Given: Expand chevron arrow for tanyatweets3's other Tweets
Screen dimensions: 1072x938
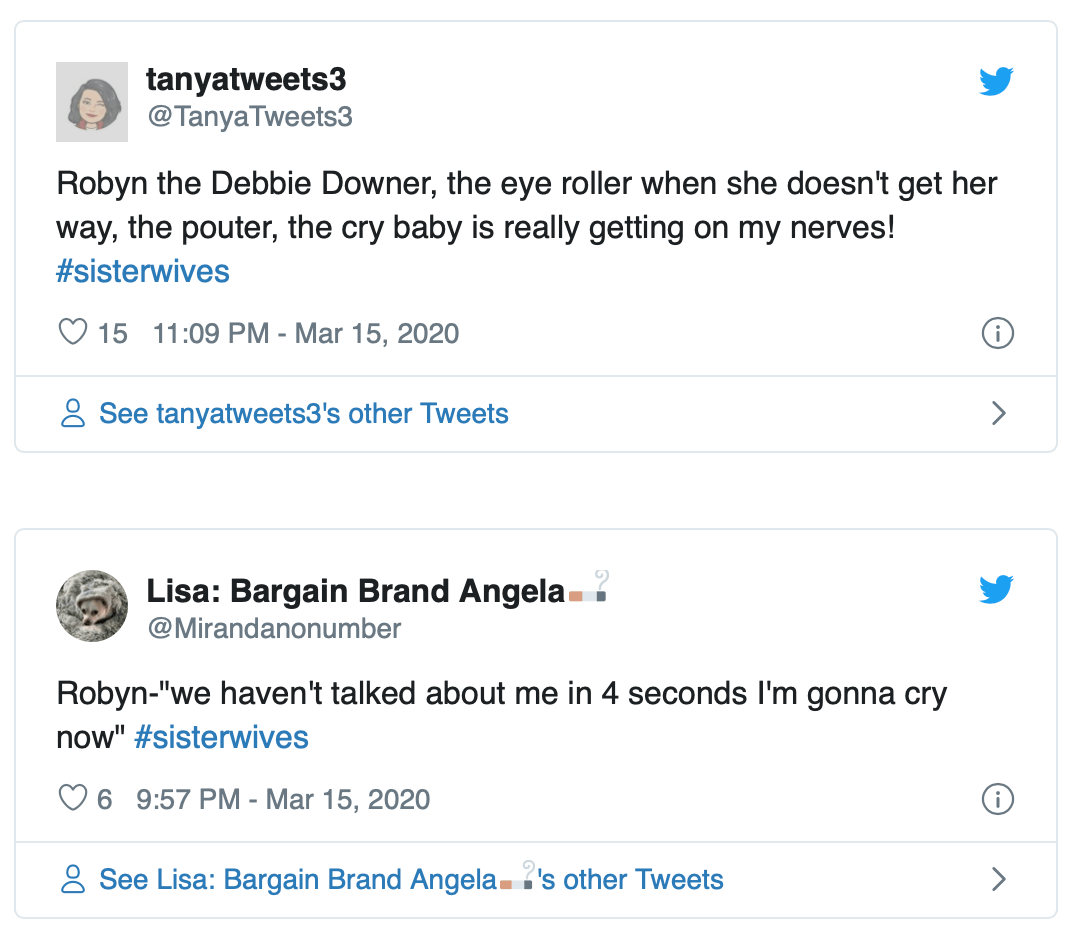Looking at the screenshot, I should tap(997, 414).
